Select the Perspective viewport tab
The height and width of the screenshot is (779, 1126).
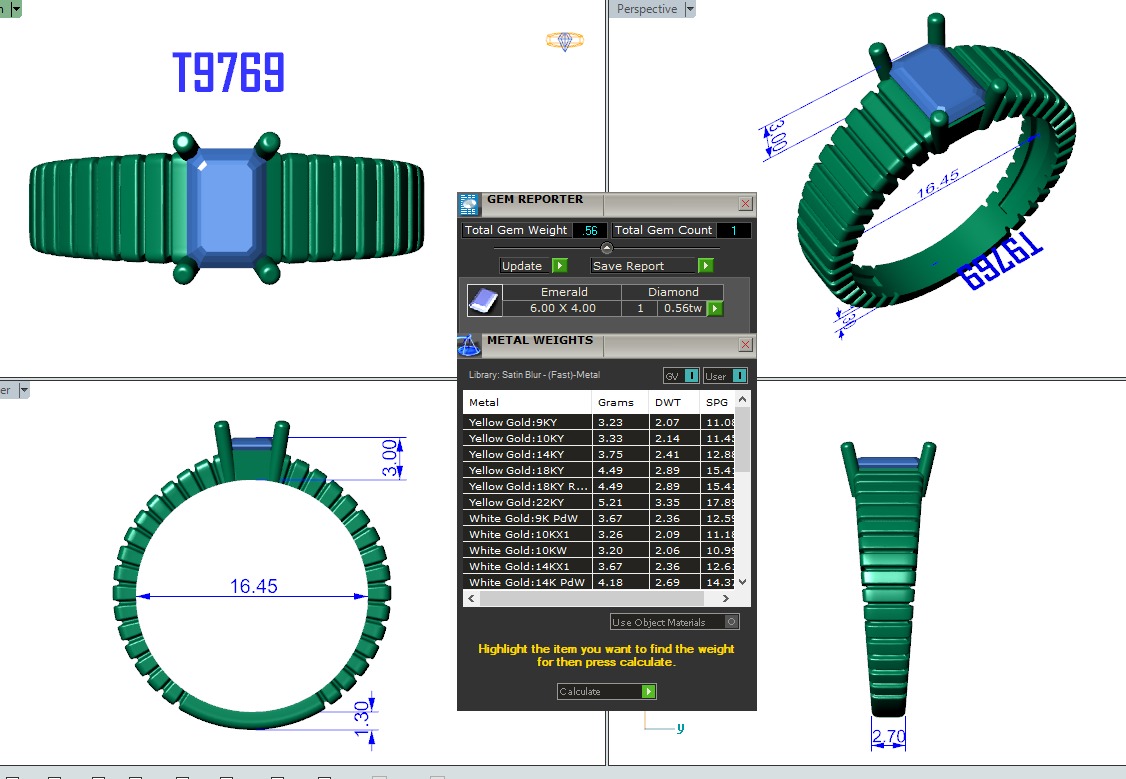coord(646,9)
